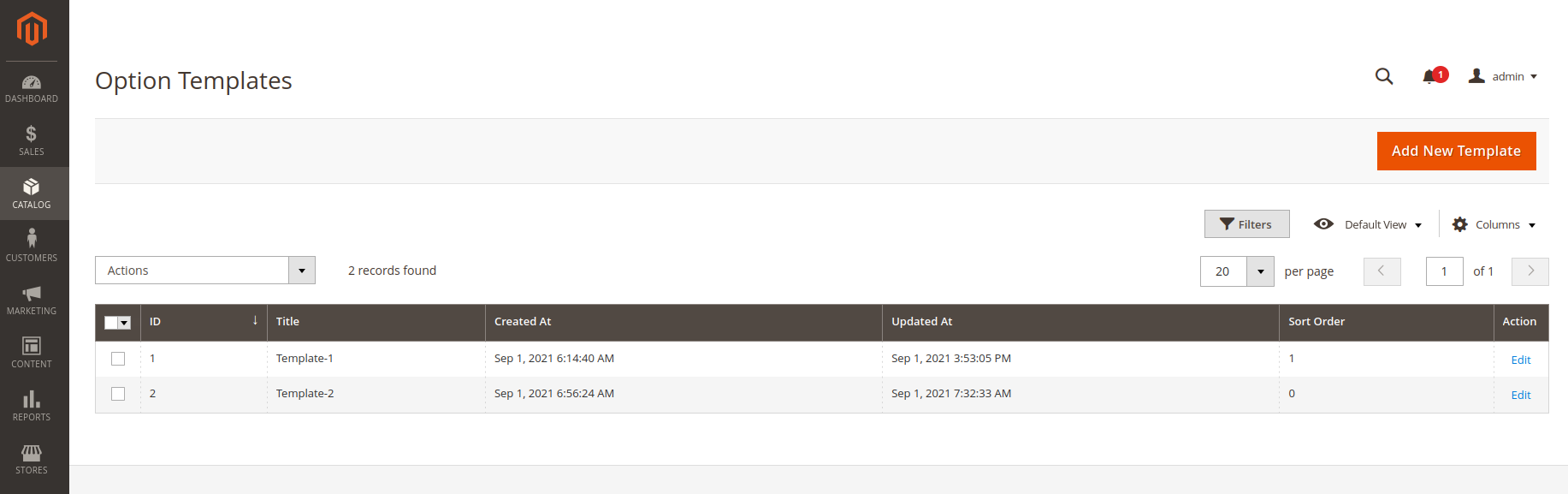1568x494 pixels.
Task: Open the Dashboard sidebar icon
Action: pos(32,83)
